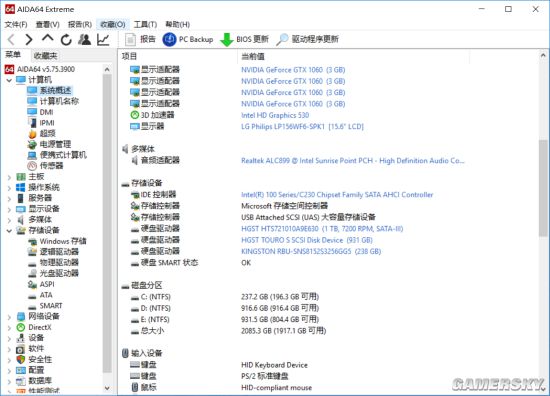Open HGST HTS721010A9E630 drive link
The width and height of the screenshot is (550, 396).
[322, 229]
